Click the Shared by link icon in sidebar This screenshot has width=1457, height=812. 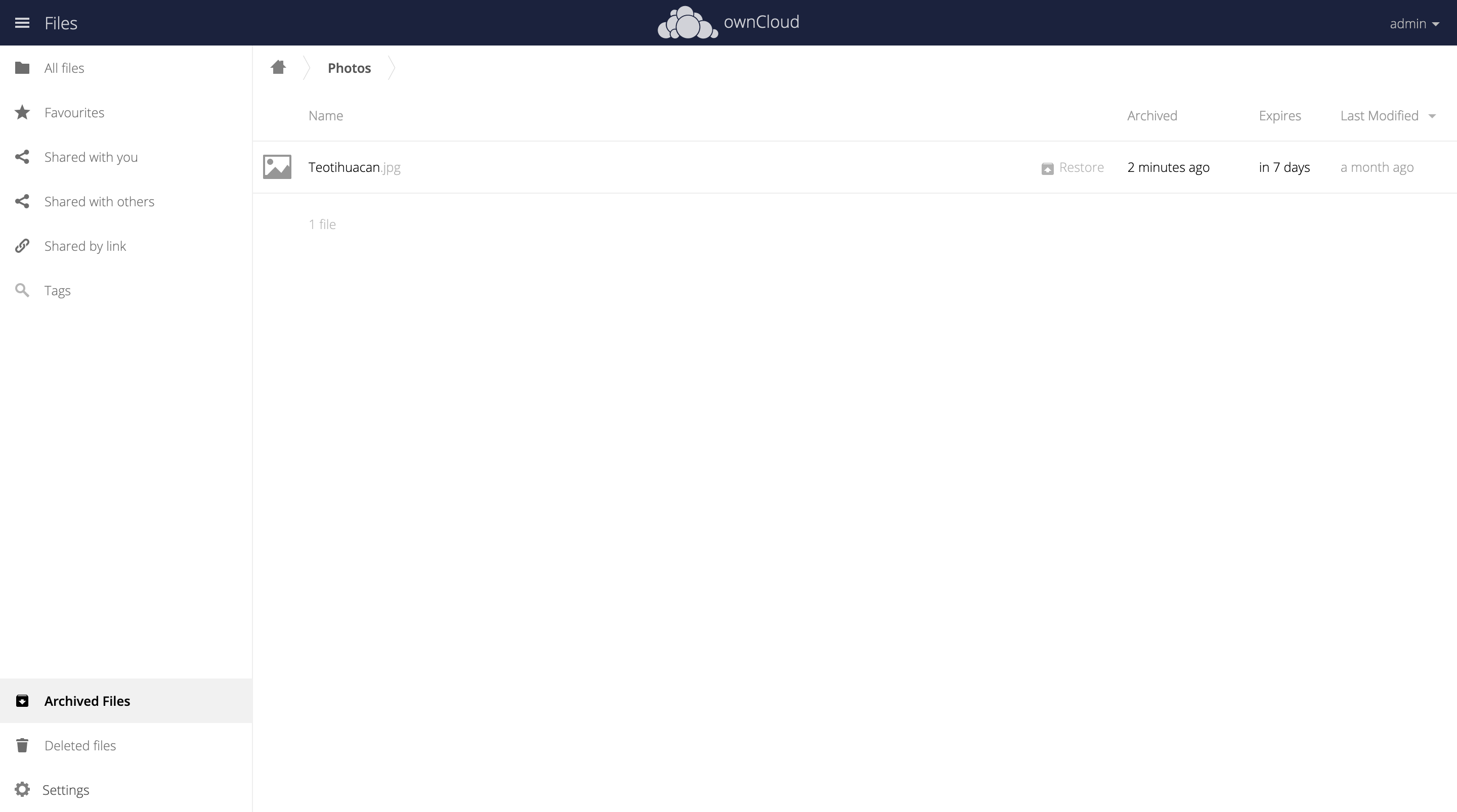pos(22,245)
